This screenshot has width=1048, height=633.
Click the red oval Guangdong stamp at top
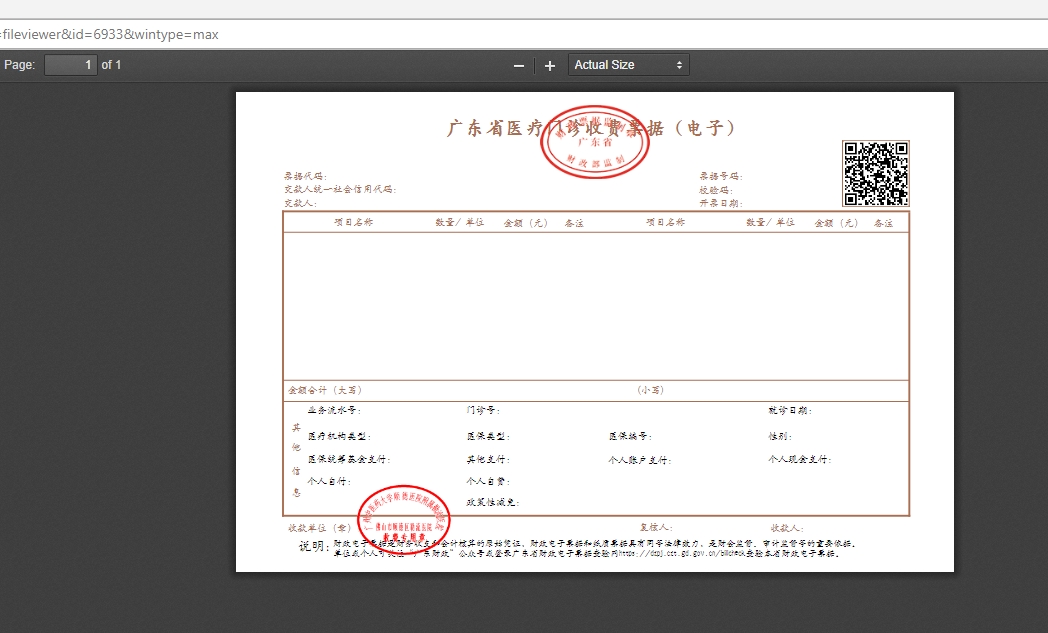point(595,142)
